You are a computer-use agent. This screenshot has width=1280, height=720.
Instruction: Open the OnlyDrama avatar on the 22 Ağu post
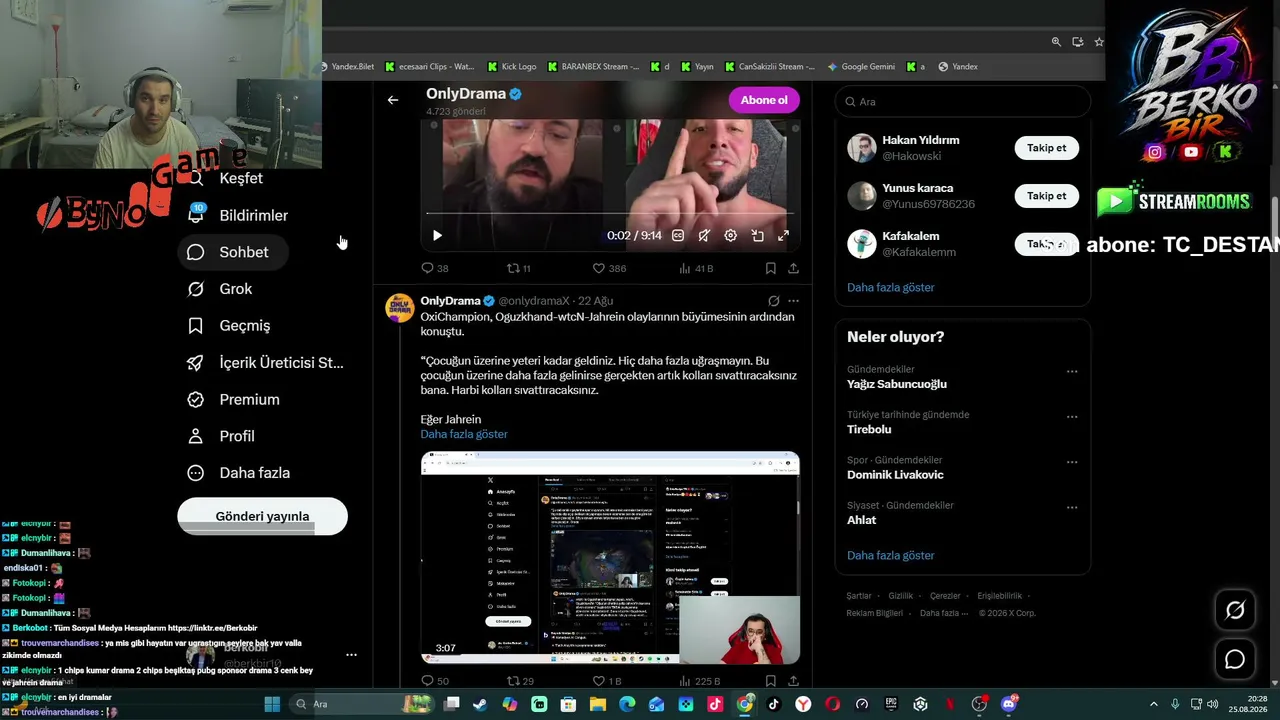(400, 308)
